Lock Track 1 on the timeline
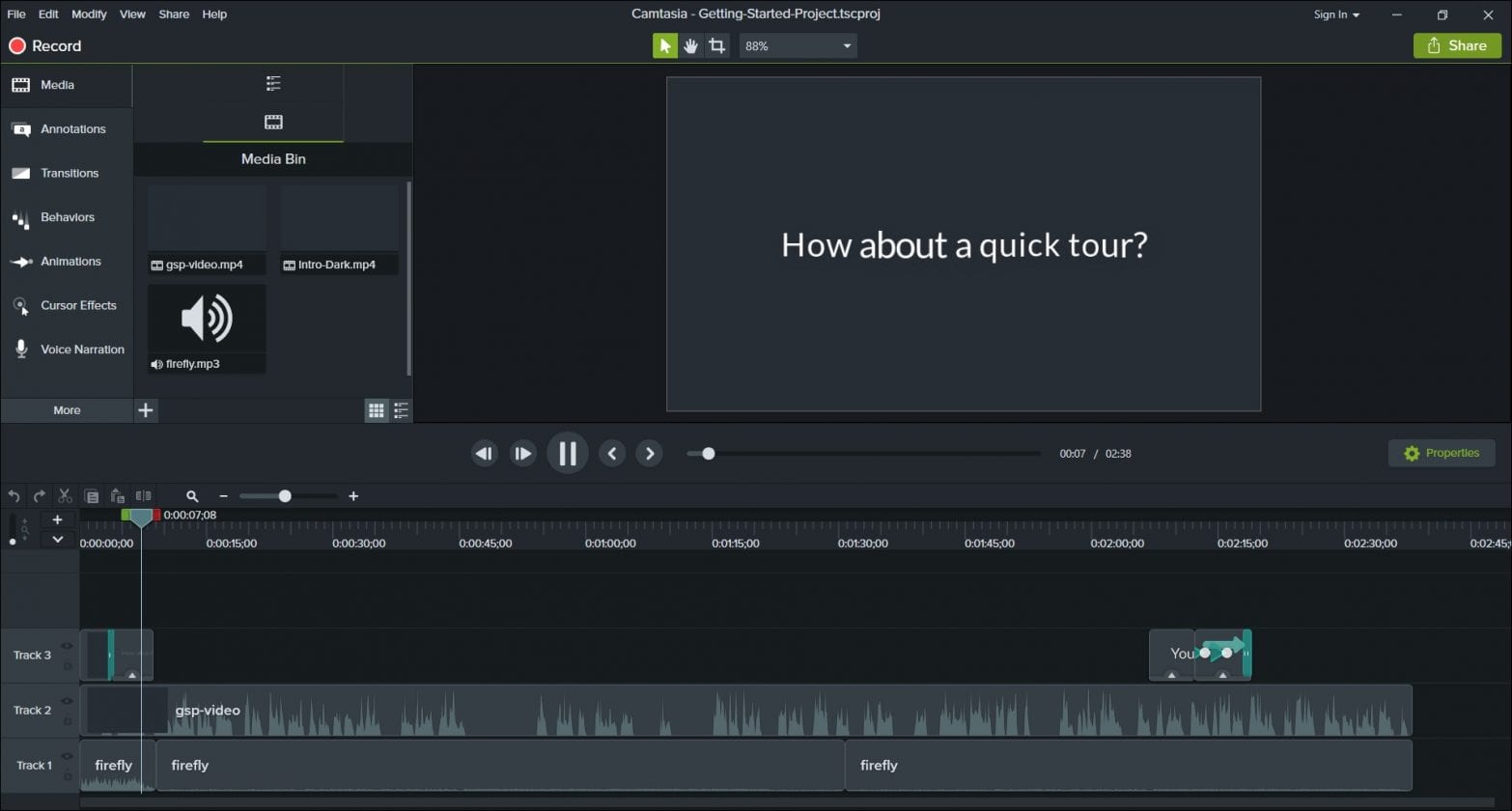This screenshot has width=1512, height=811. pyautogui.click(x=68, y=774)
